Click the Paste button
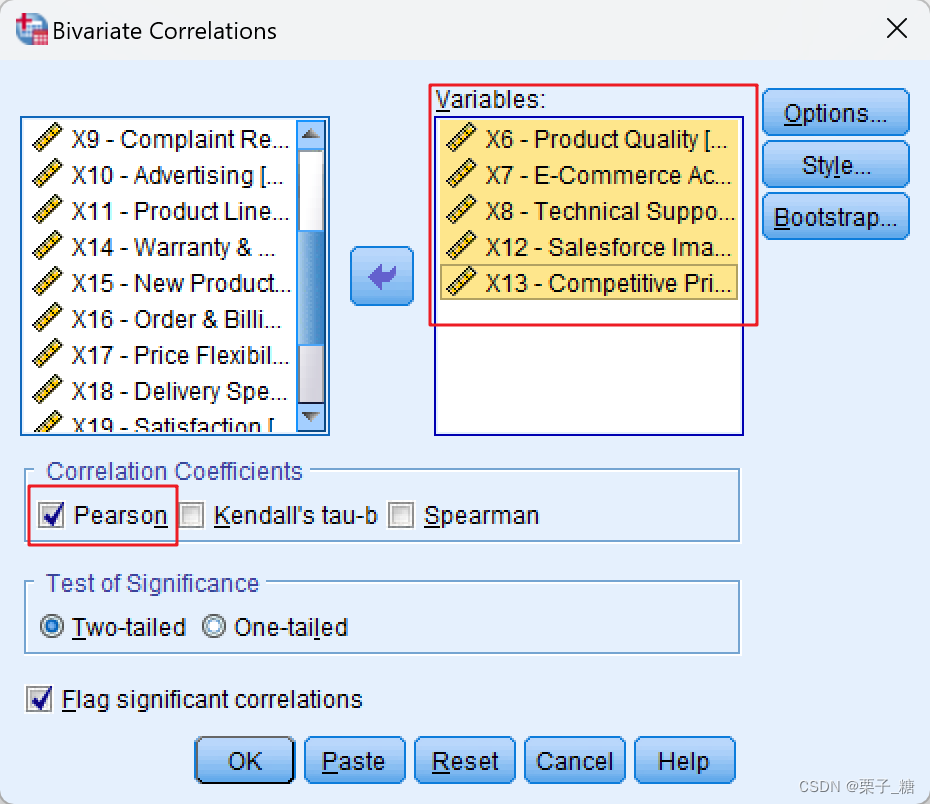 coord(354,760)
